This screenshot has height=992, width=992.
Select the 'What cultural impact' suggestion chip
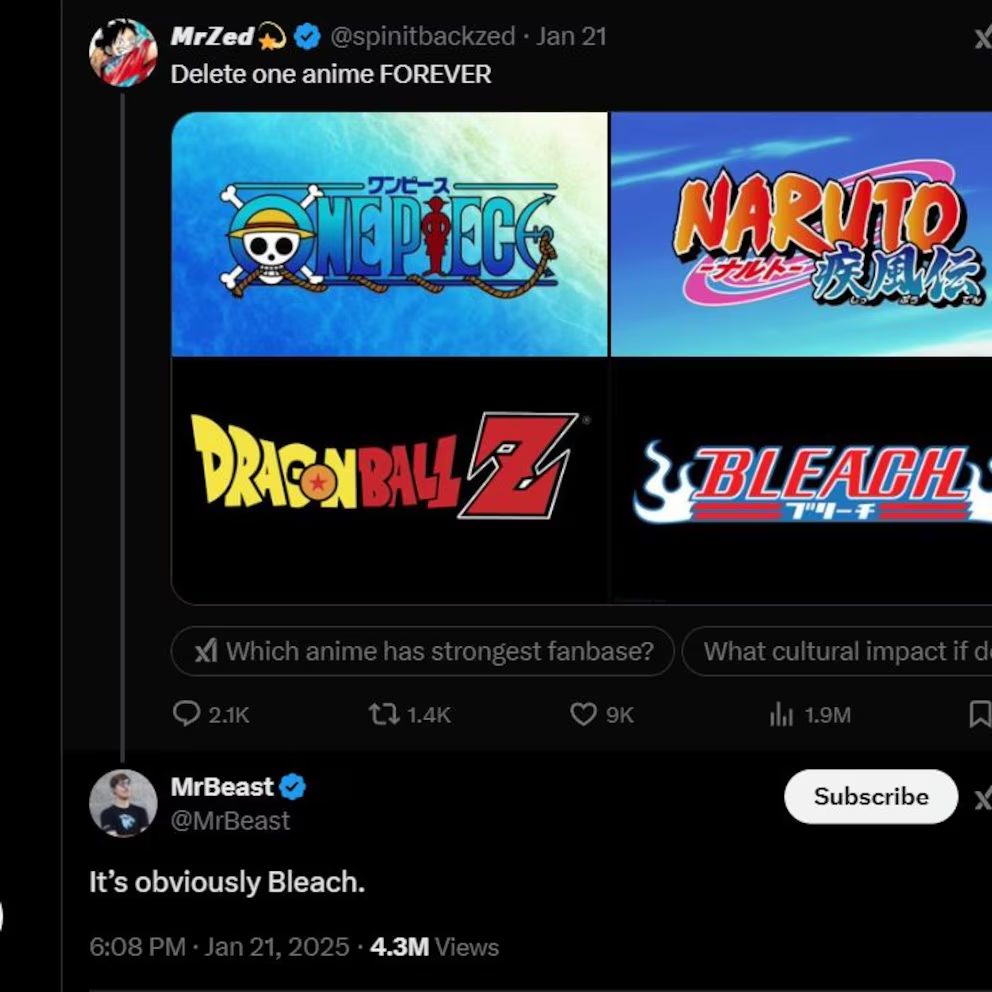pos(840,652)
